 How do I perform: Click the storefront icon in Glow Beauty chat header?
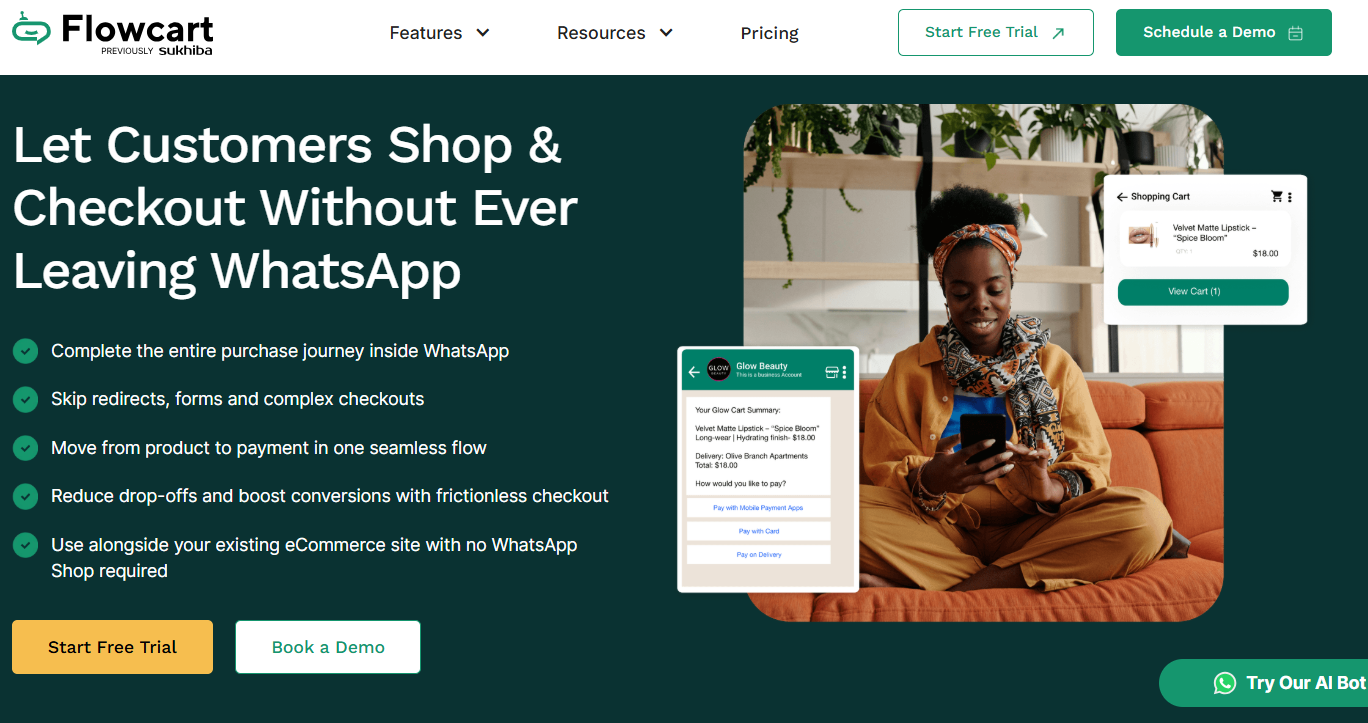click(831, 372)
